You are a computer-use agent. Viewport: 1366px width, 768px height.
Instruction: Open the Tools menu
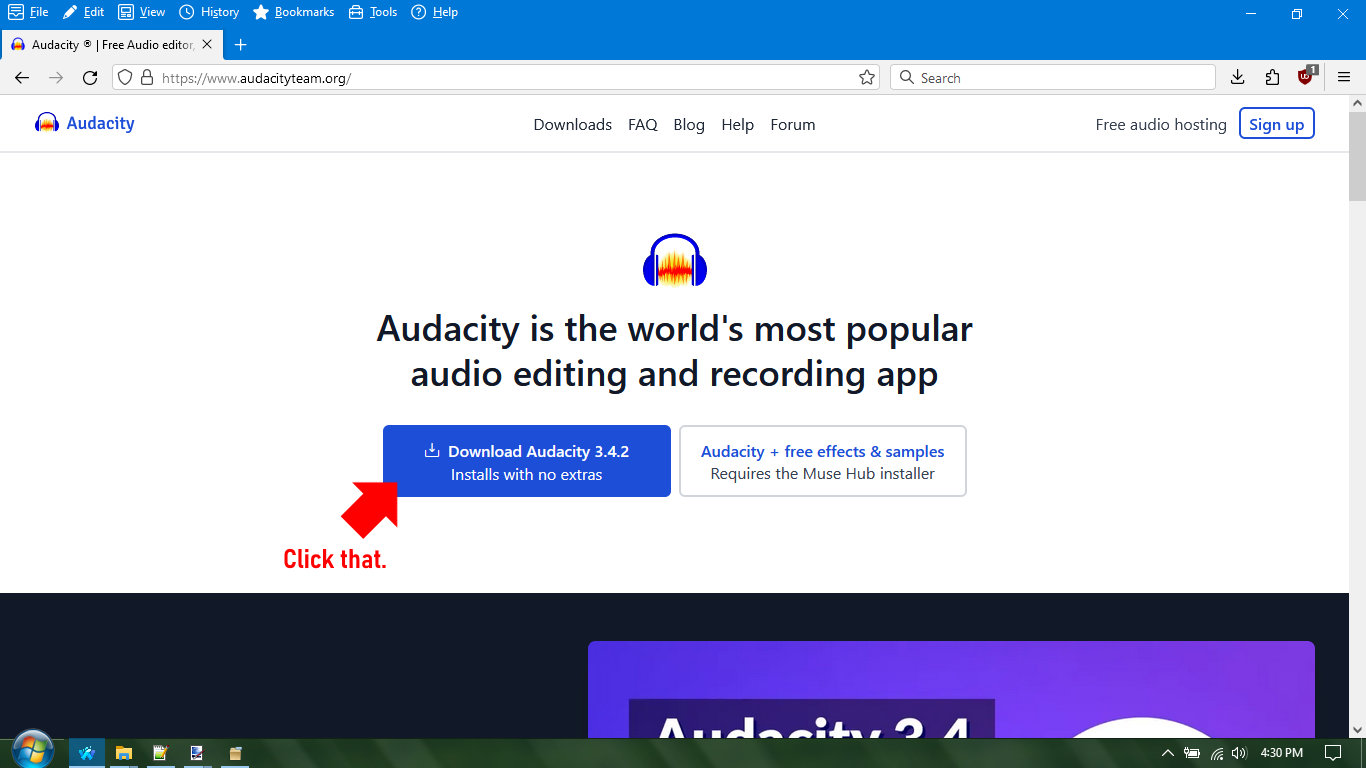tap(373, 12)
